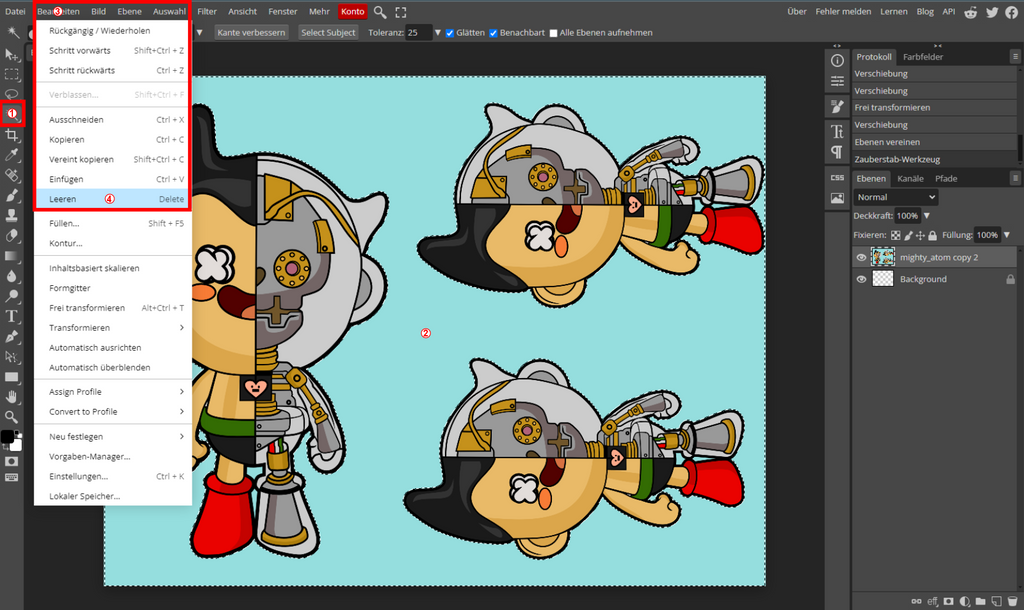Select the Eraser tool
This screenshot has width=1024, height=610.
coord(12,236)
